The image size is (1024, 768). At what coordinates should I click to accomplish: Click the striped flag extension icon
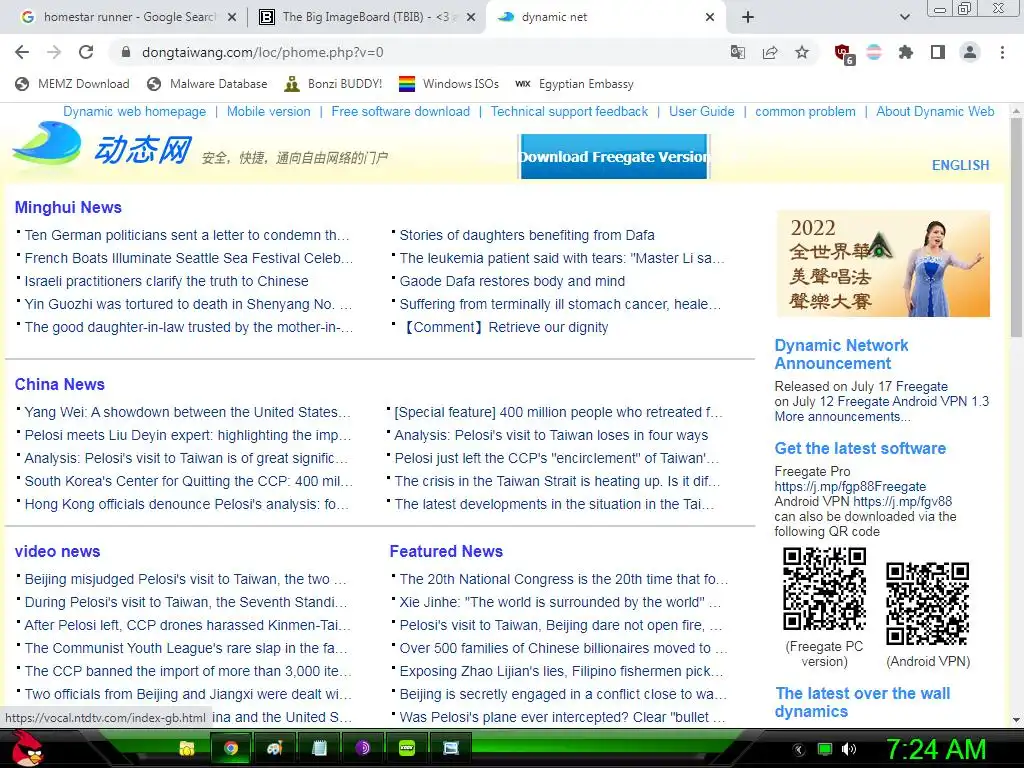(x=874, y=52)
